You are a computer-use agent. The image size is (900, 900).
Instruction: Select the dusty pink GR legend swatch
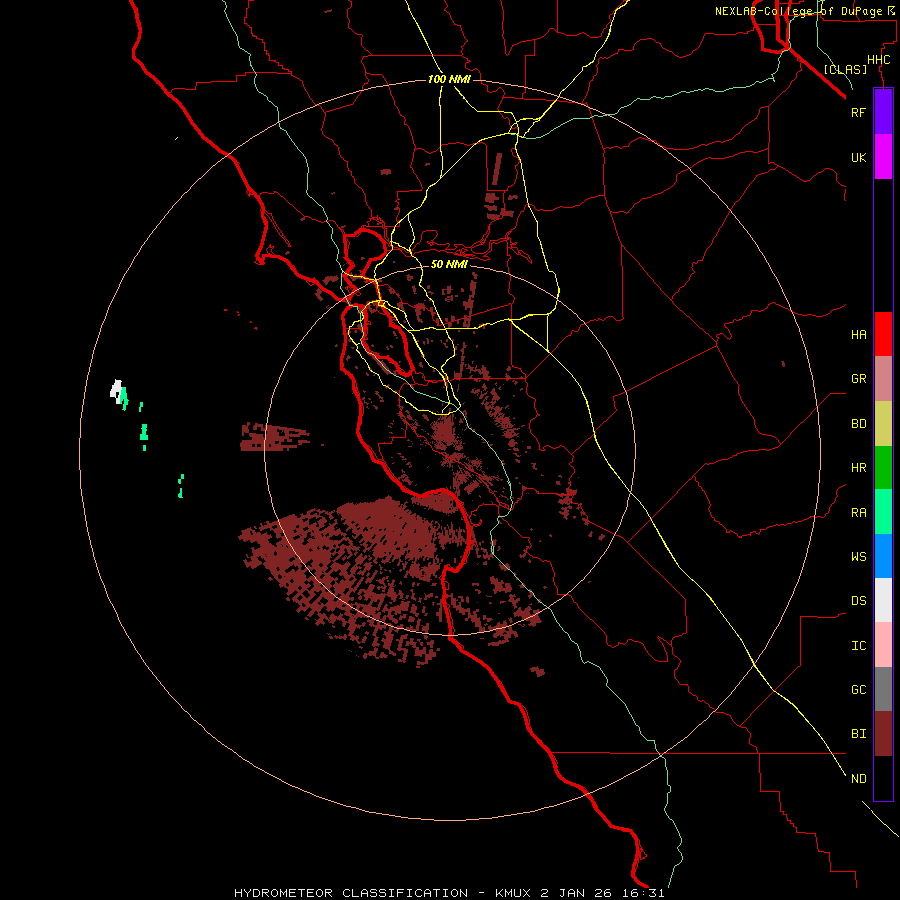click(x=883, y=378)
